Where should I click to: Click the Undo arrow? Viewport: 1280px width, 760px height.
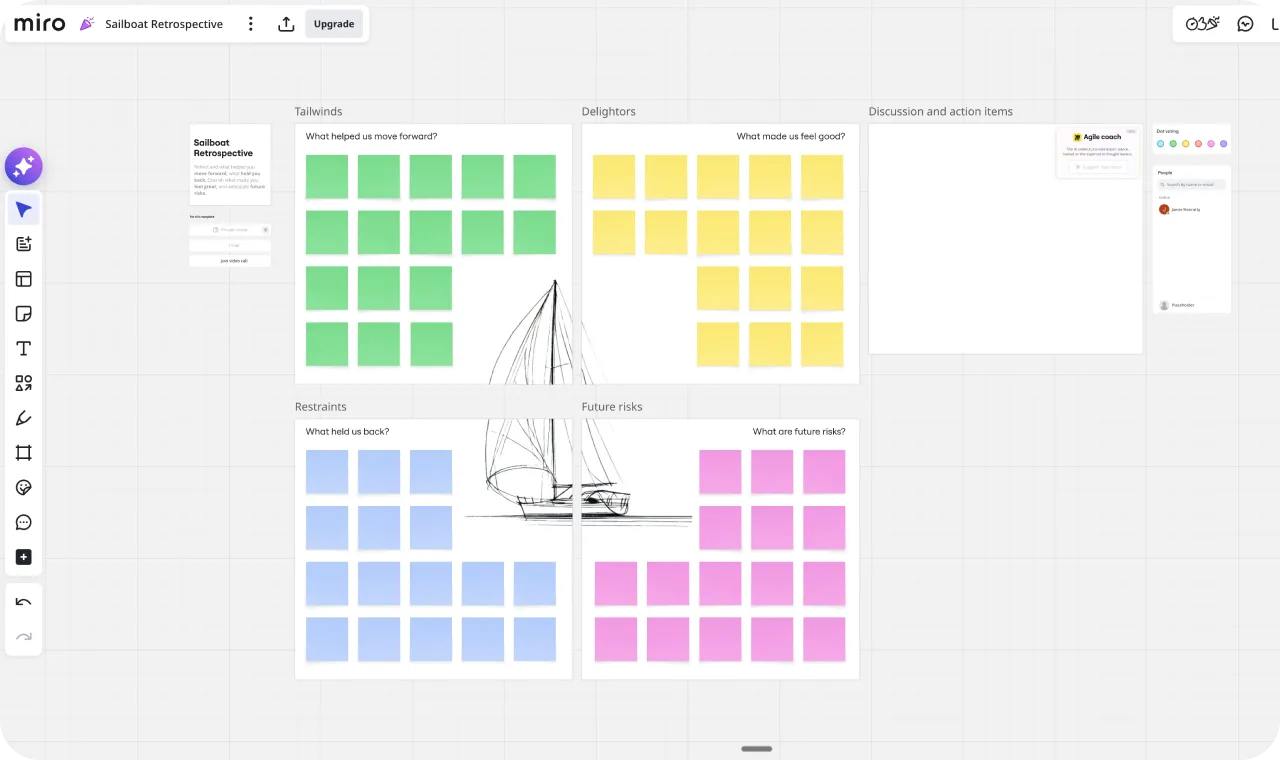click(x=24, y=602)
